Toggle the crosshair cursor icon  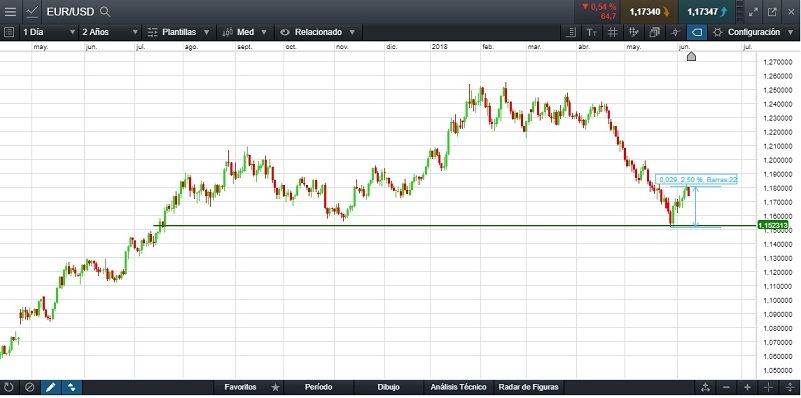(675, 32)
